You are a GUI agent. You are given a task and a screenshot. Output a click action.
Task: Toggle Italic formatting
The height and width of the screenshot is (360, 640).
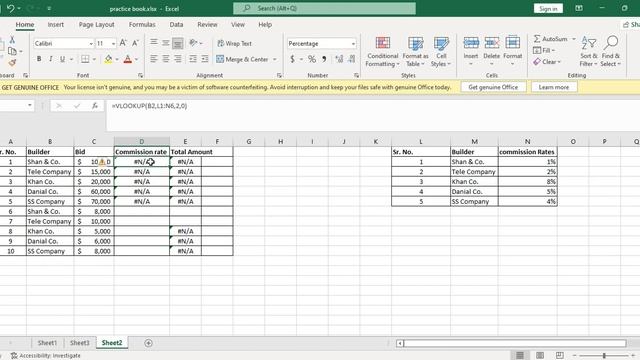click(51, 59)
